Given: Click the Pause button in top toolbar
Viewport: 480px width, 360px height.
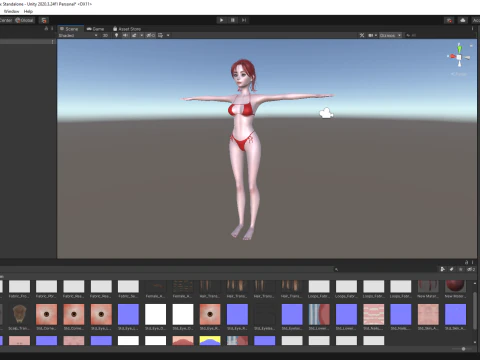Looking at the screenshot, I should pyautogui.click(x=233, y=20).
